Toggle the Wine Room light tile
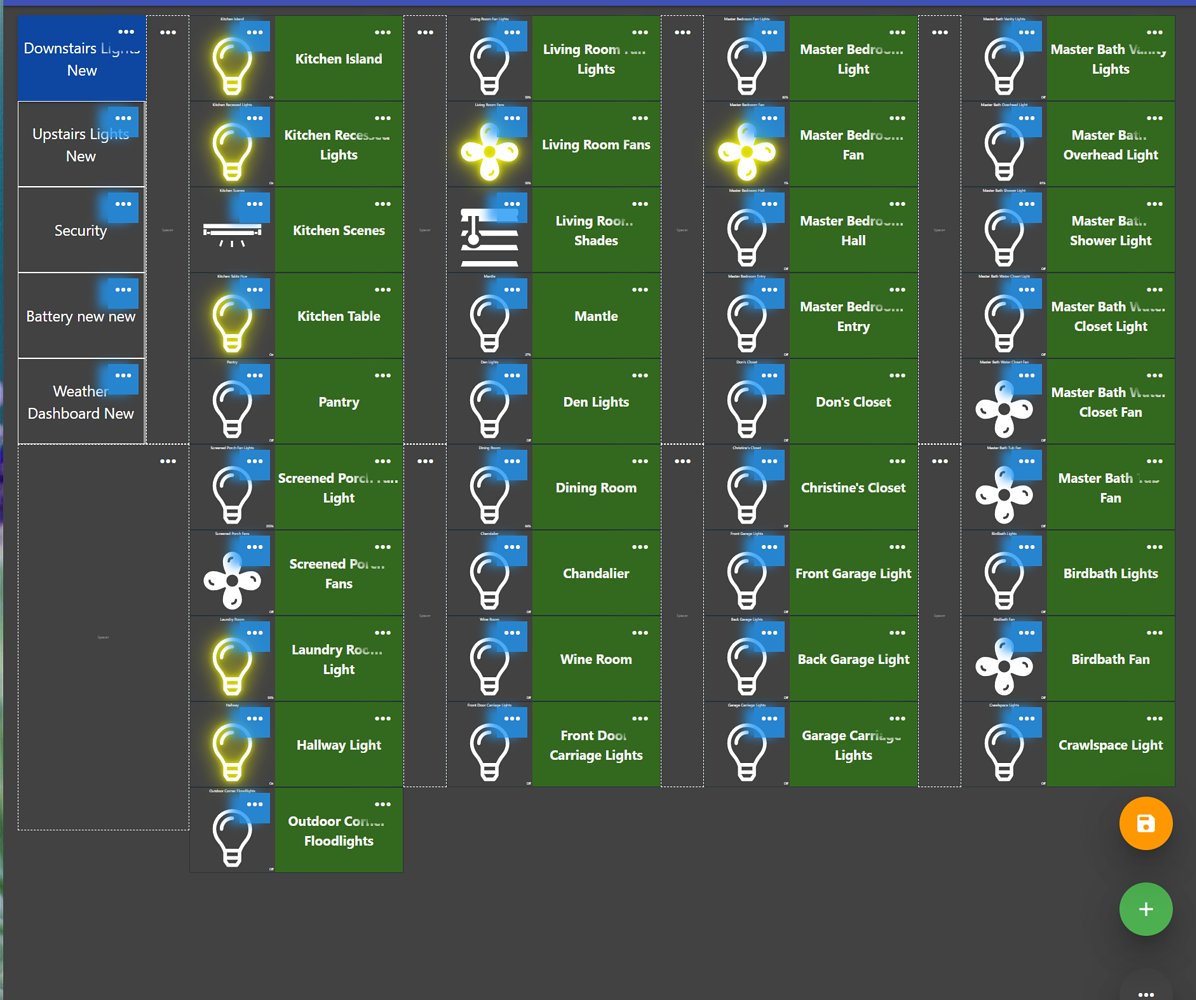Screen dimensions: 1196x1000 coord(489,665)
